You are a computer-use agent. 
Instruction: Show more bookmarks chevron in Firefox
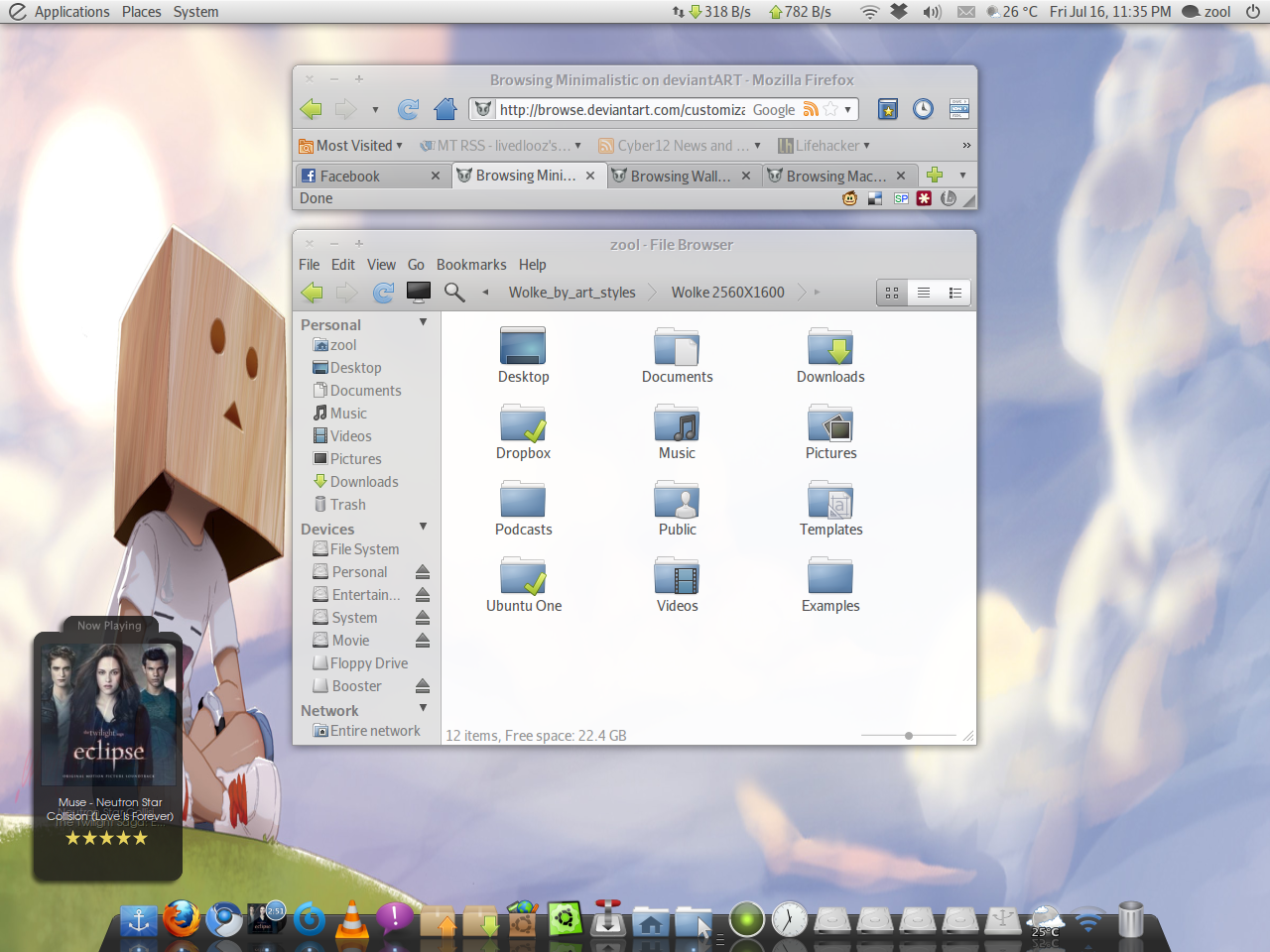click(966, 146)
